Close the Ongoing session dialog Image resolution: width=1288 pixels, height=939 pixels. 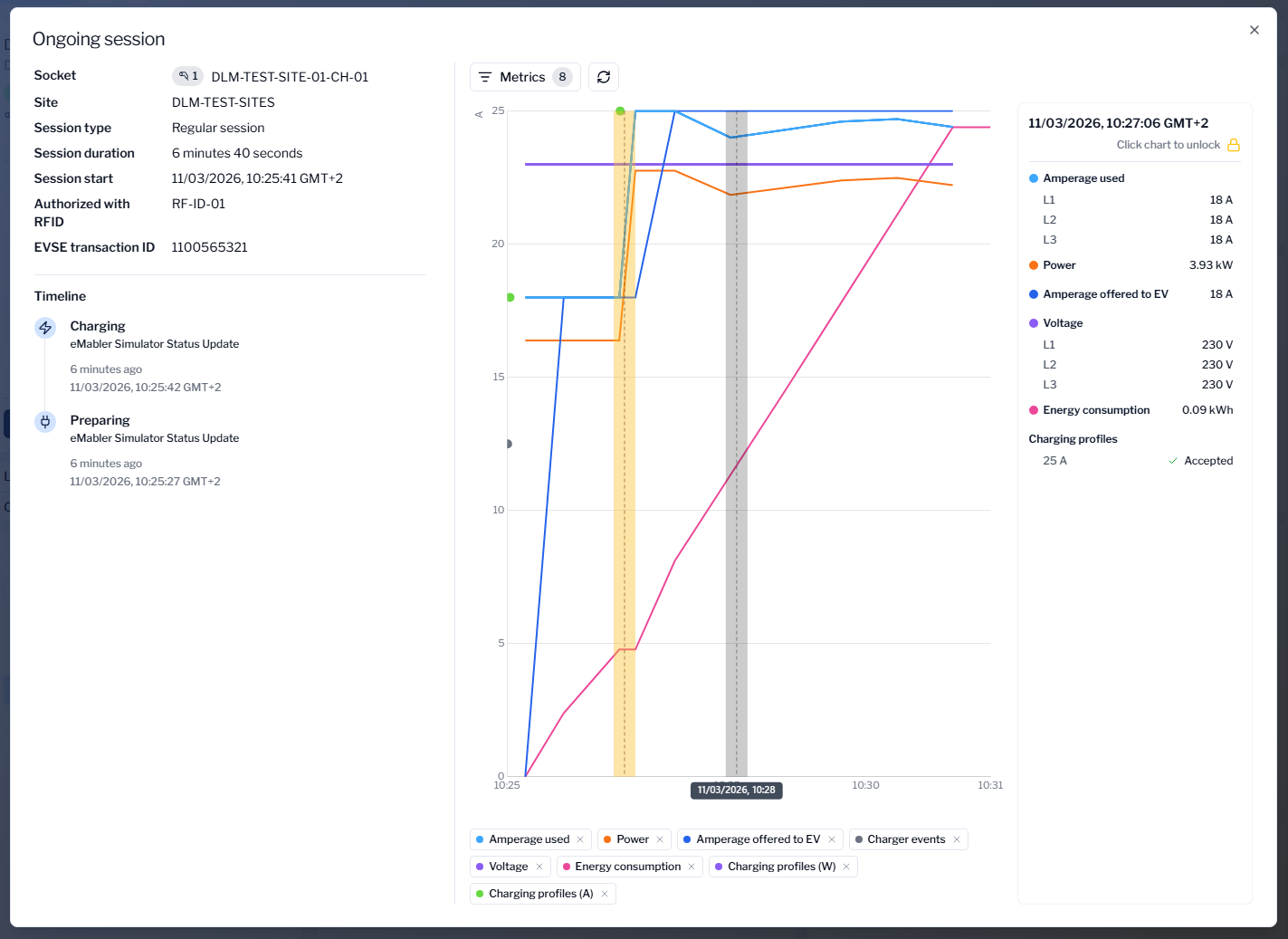point(1254,30)
